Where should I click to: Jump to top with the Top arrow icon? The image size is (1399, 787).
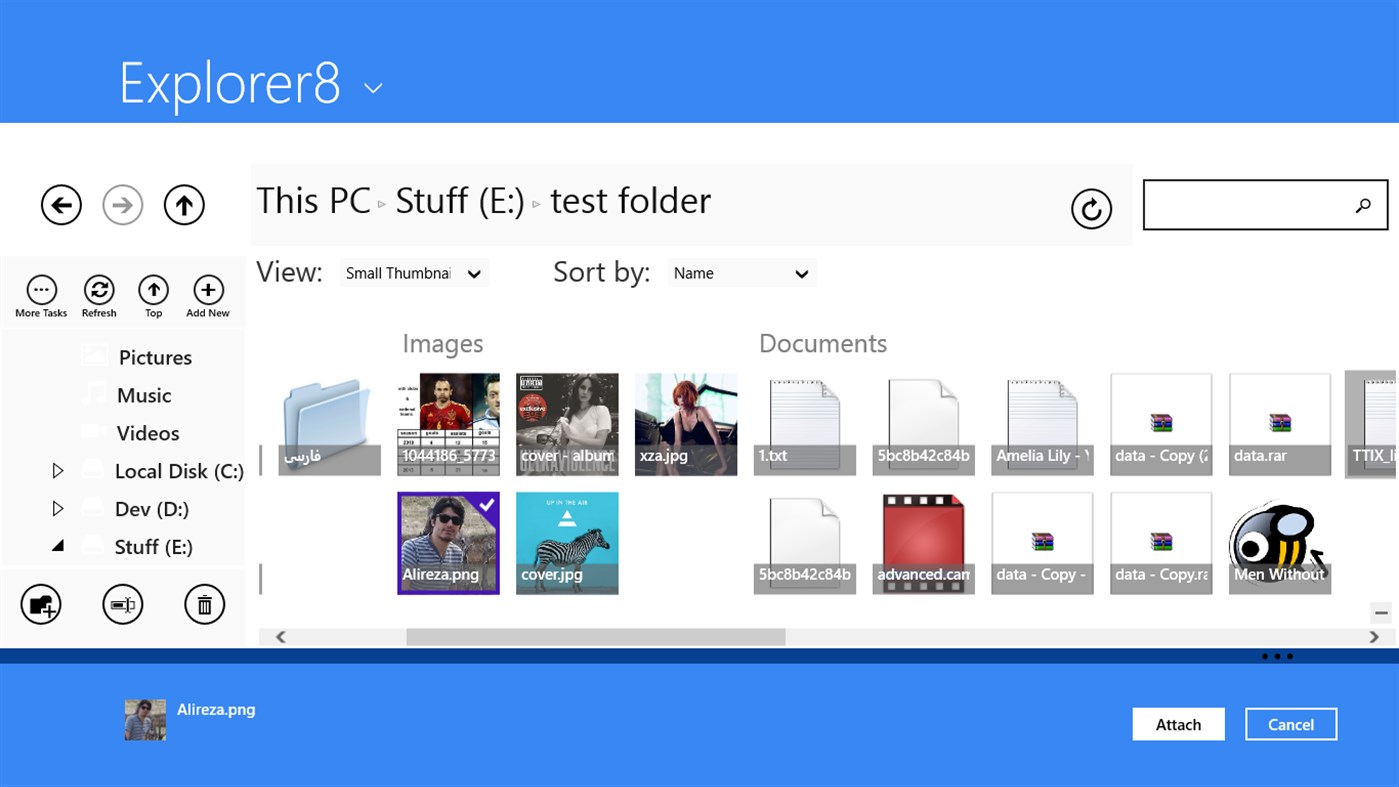[x=153, y=291]
